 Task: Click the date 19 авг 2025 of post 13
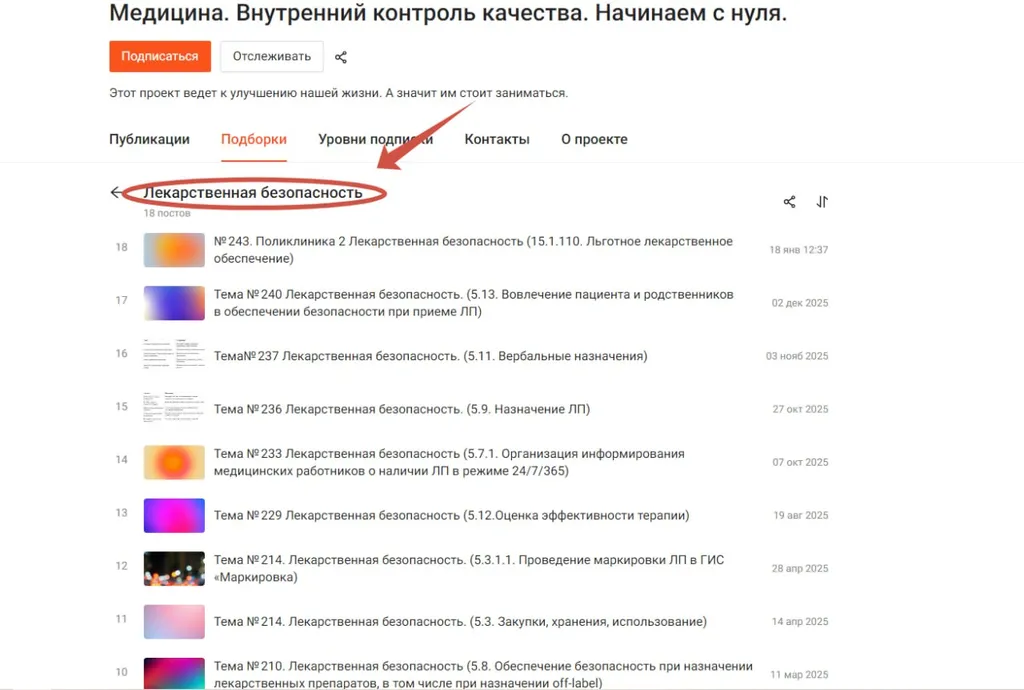[799, 515]
